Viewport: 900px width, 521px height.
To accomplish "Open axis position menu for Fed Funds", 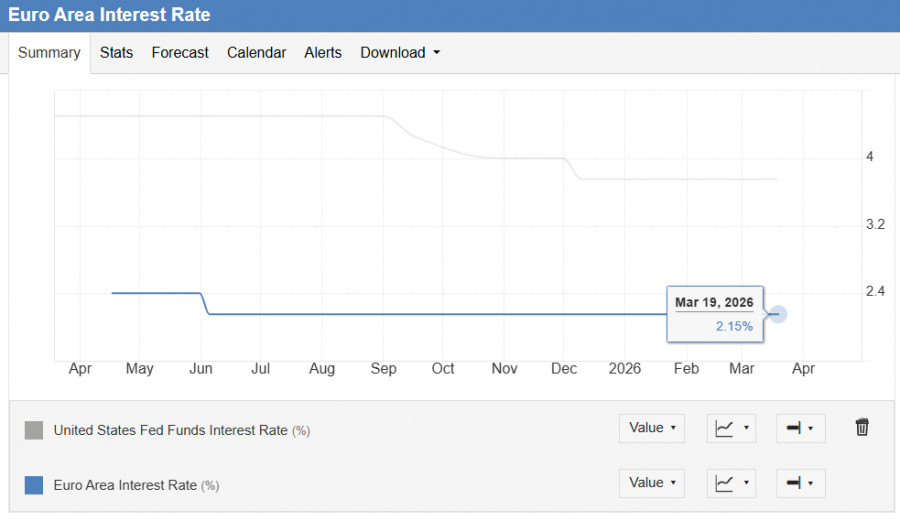I will click(x=800, y=429).
